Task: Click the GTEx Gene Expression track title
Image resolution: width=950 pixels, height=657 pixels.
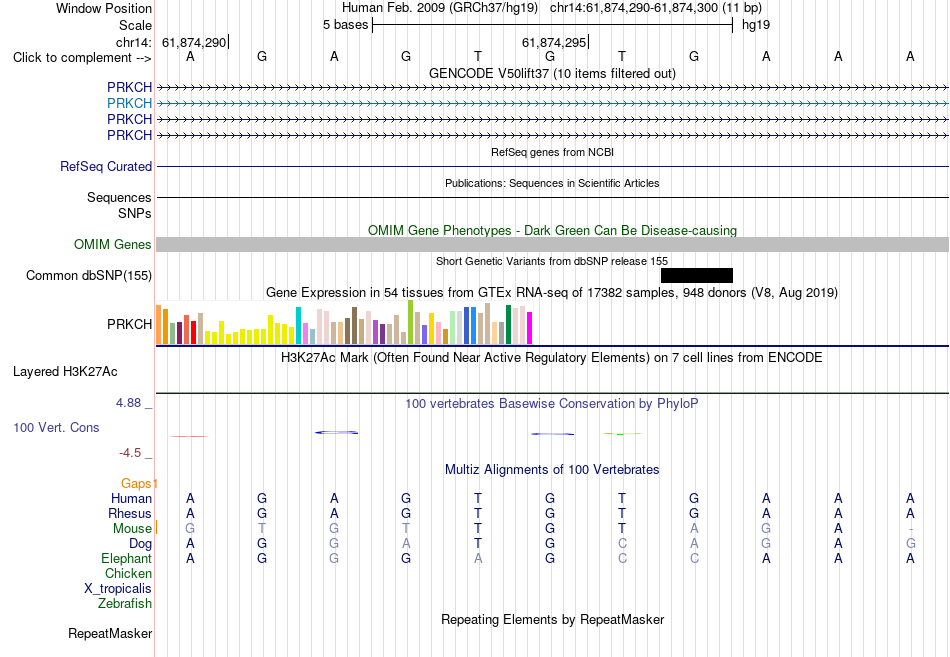Action: point(552,293)
